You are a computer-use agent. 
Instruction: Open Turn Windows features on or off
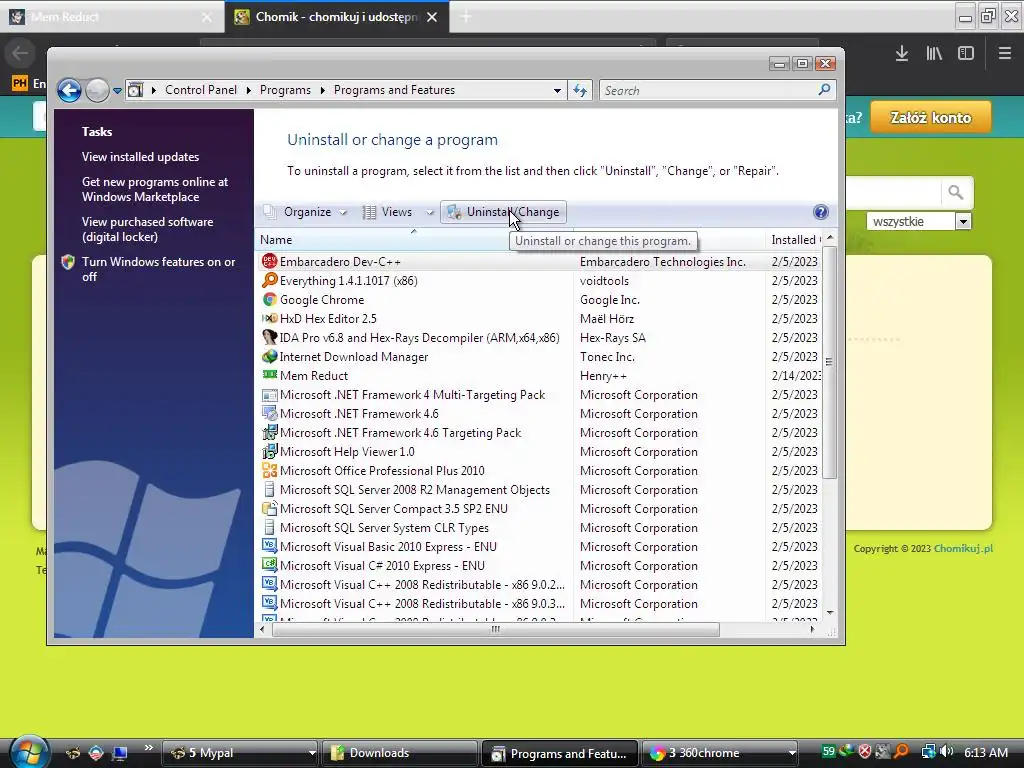[x=158, y=269]
